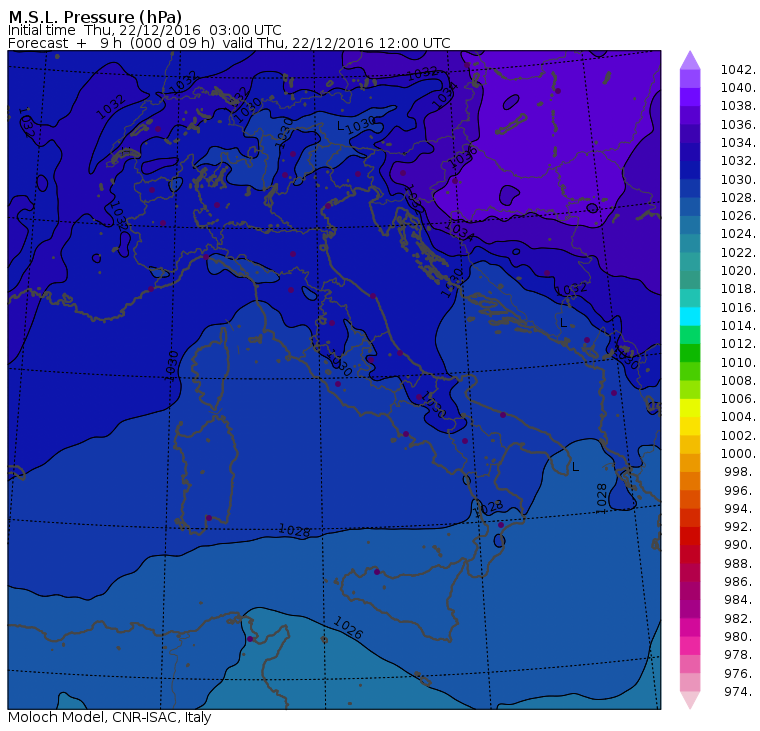Click the light violet swatch between 1042 and 1040
Screen dimensions: 760x731
point(690,79)
